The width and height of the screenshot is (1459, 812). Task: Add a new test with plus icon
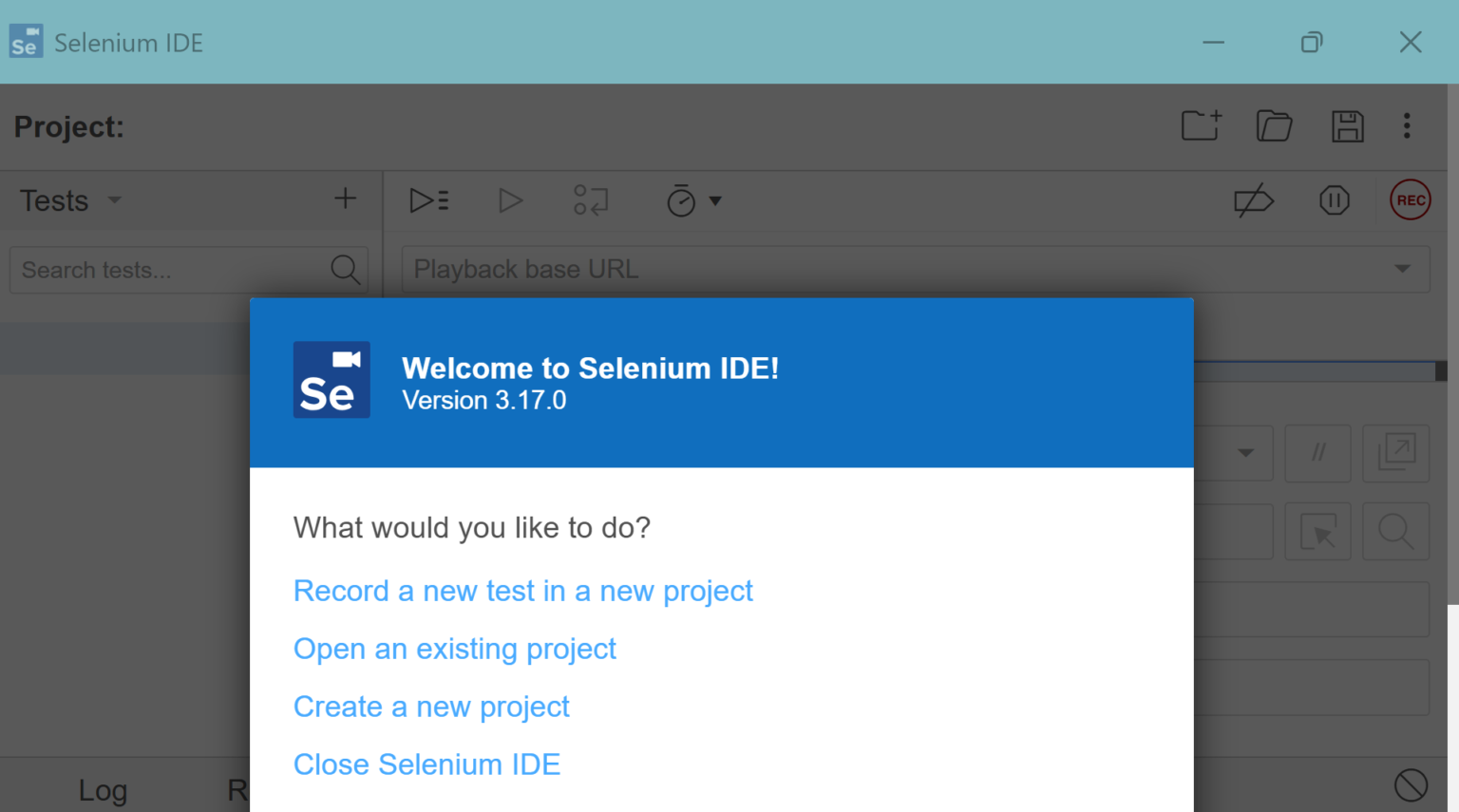[345, 198]
